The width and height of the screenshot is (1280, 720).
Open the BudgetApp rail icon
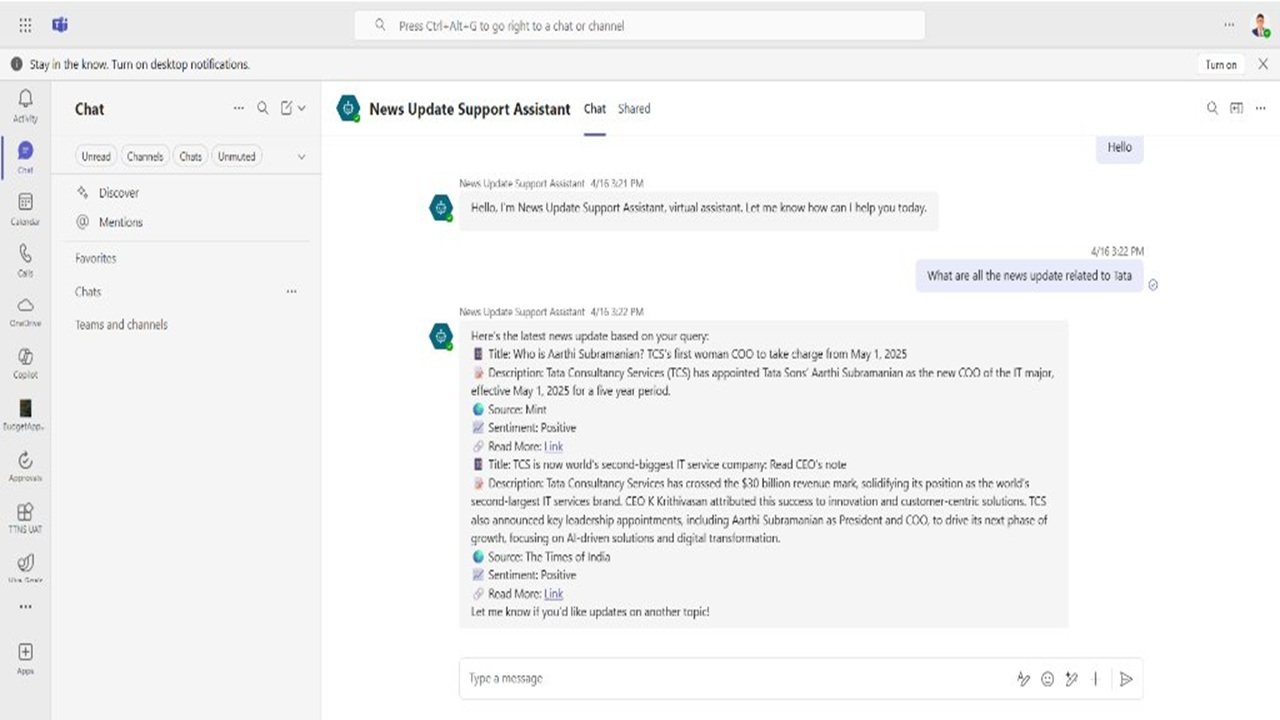(x=25, y=415)
